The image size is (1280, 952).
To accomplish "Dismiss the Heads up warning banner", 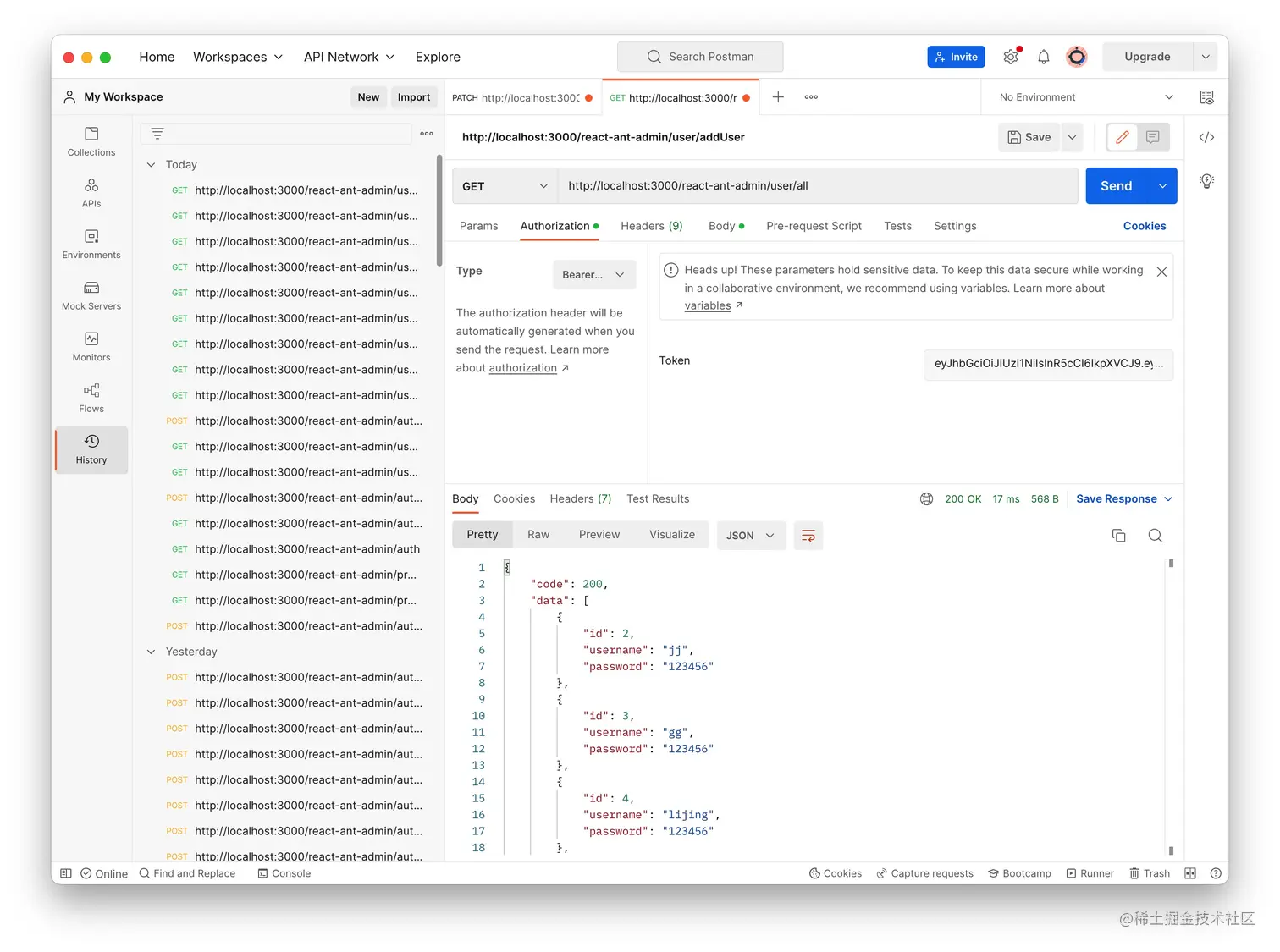I will 1162,272.
